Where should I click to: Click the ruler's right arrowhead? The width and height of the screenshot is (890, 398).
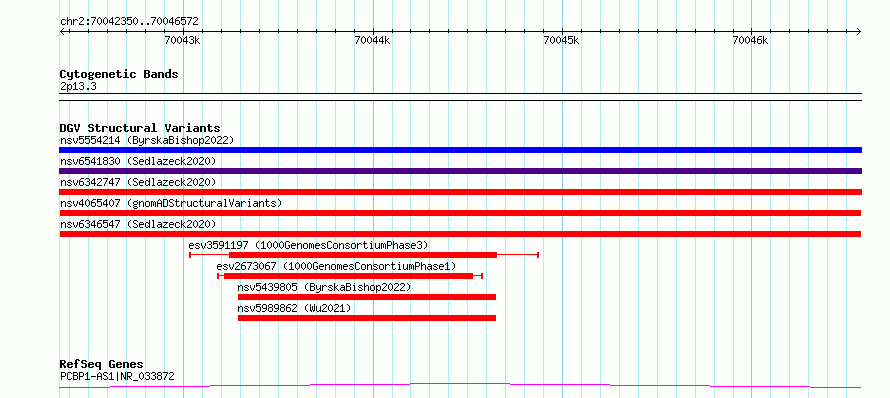pyautogui.click(x=859, y=31)
